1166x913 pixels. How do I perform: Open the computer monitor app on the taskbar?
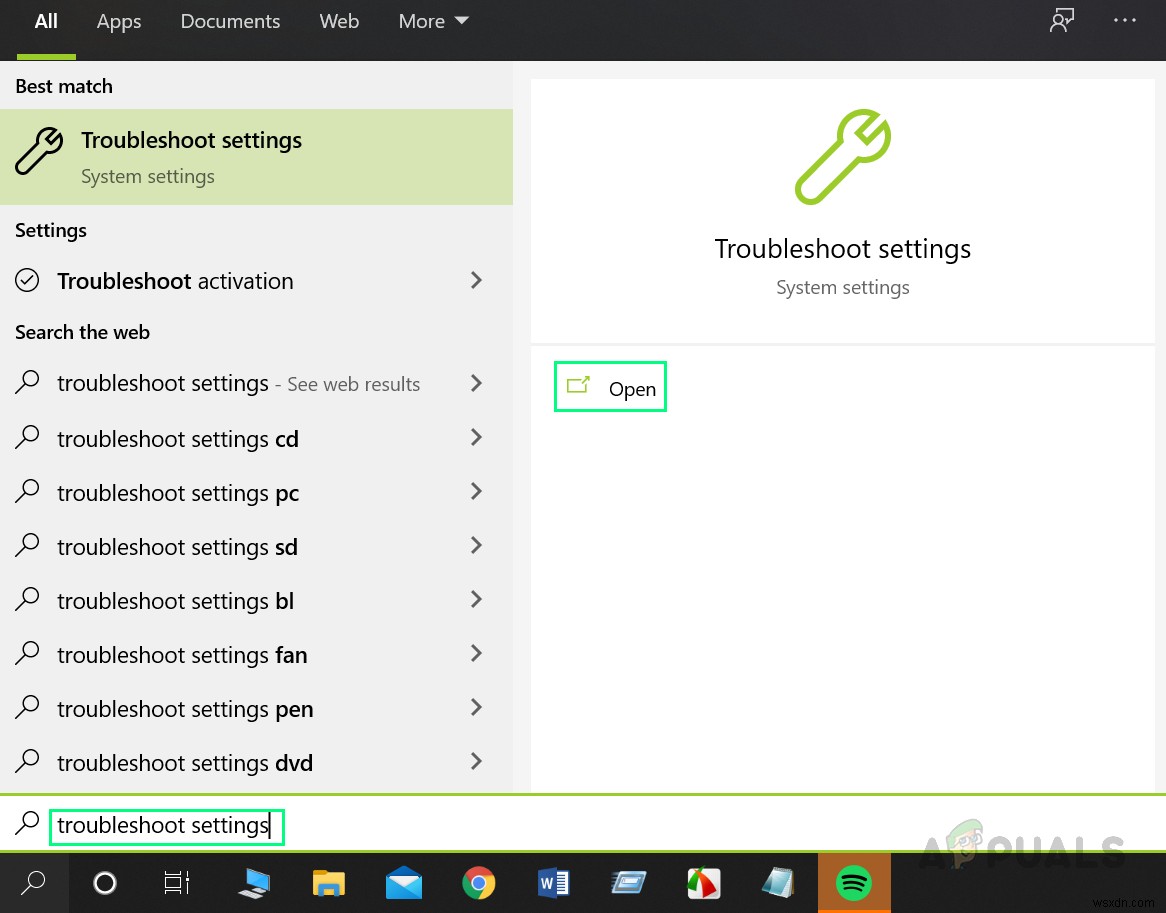point(254,883)
